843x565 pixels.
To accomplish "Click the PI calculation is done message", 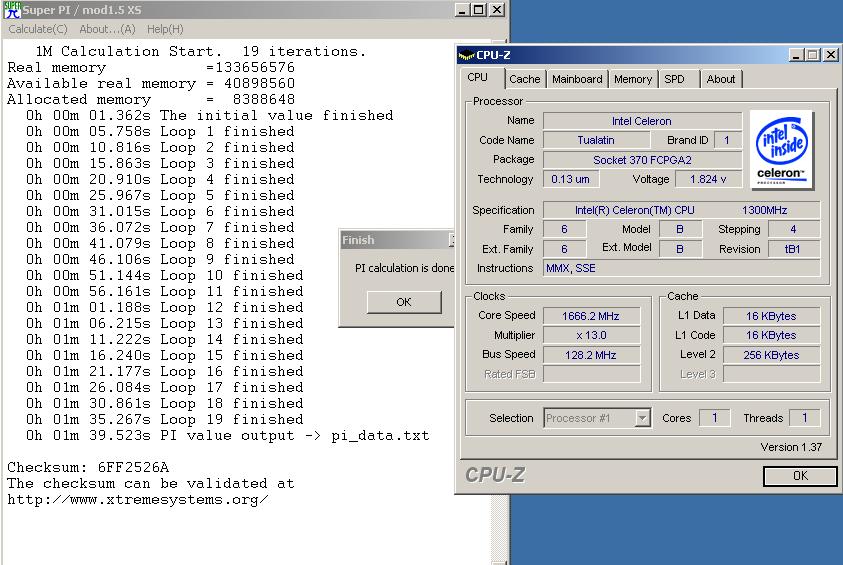I will point(404,268).
